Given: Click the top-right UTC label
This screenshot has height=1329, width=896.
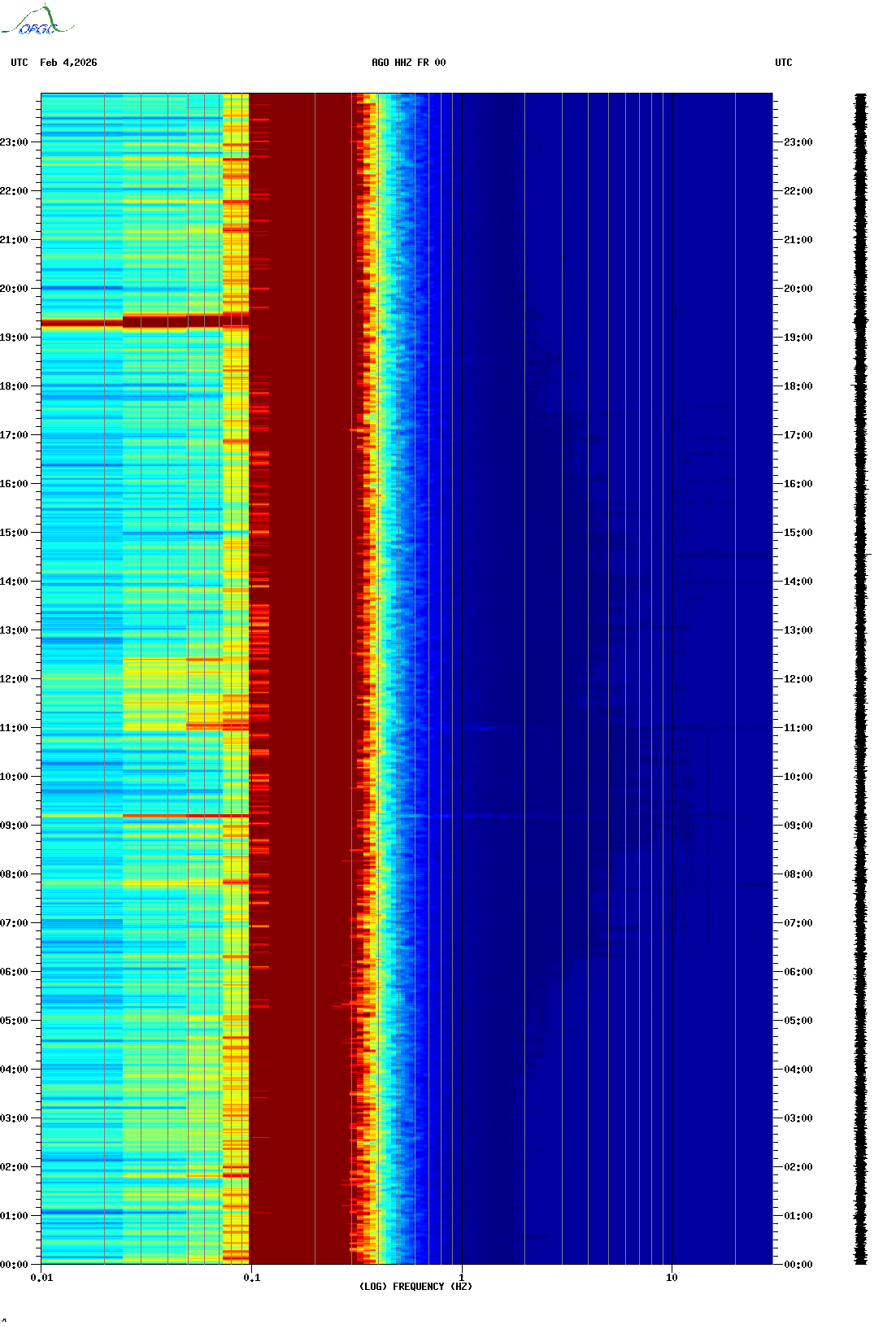Looking at the screenshot, I should tap(783, 63).
